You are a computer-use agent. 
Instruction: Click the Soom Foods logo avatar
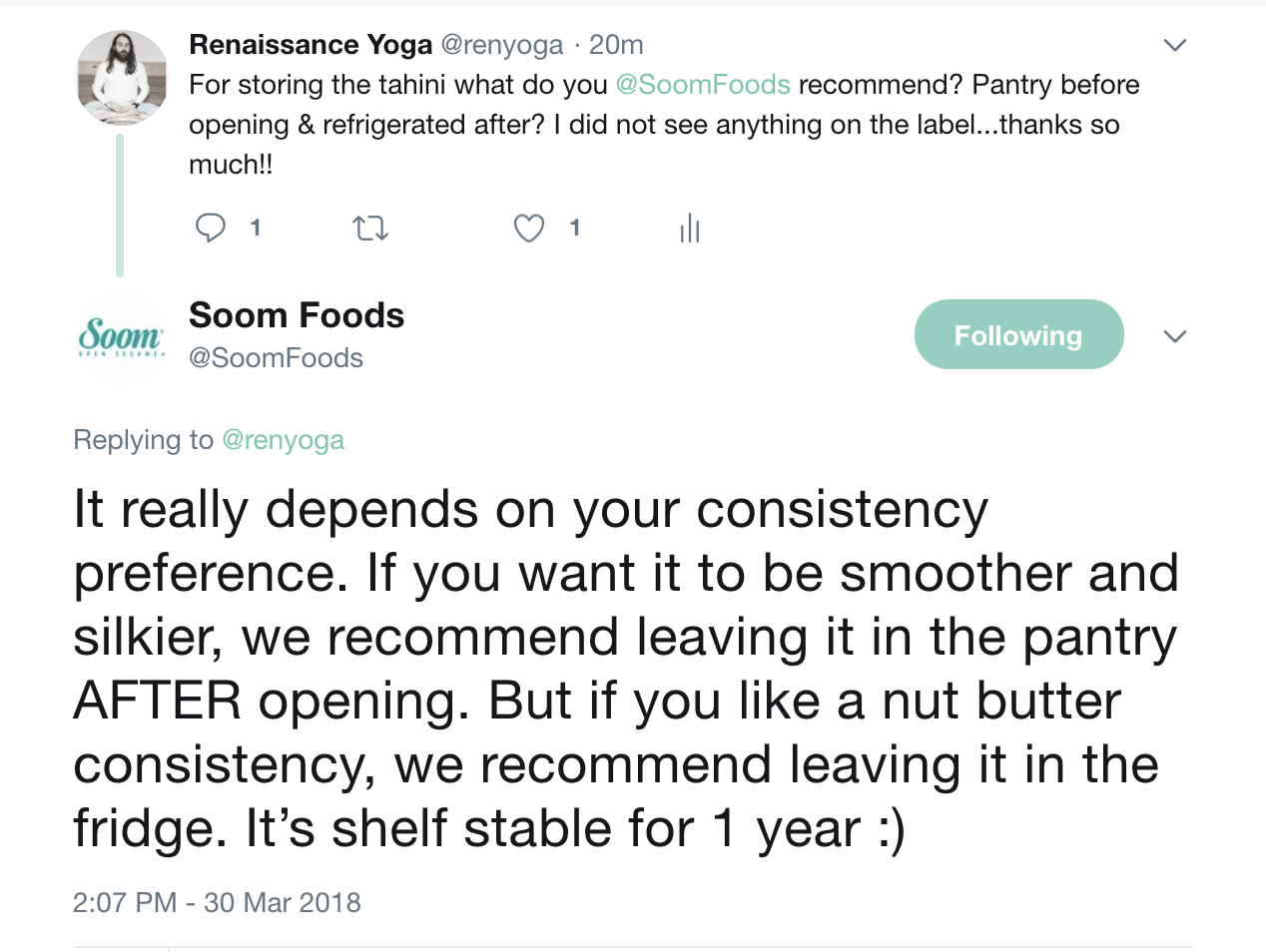[x=121, y=336]
